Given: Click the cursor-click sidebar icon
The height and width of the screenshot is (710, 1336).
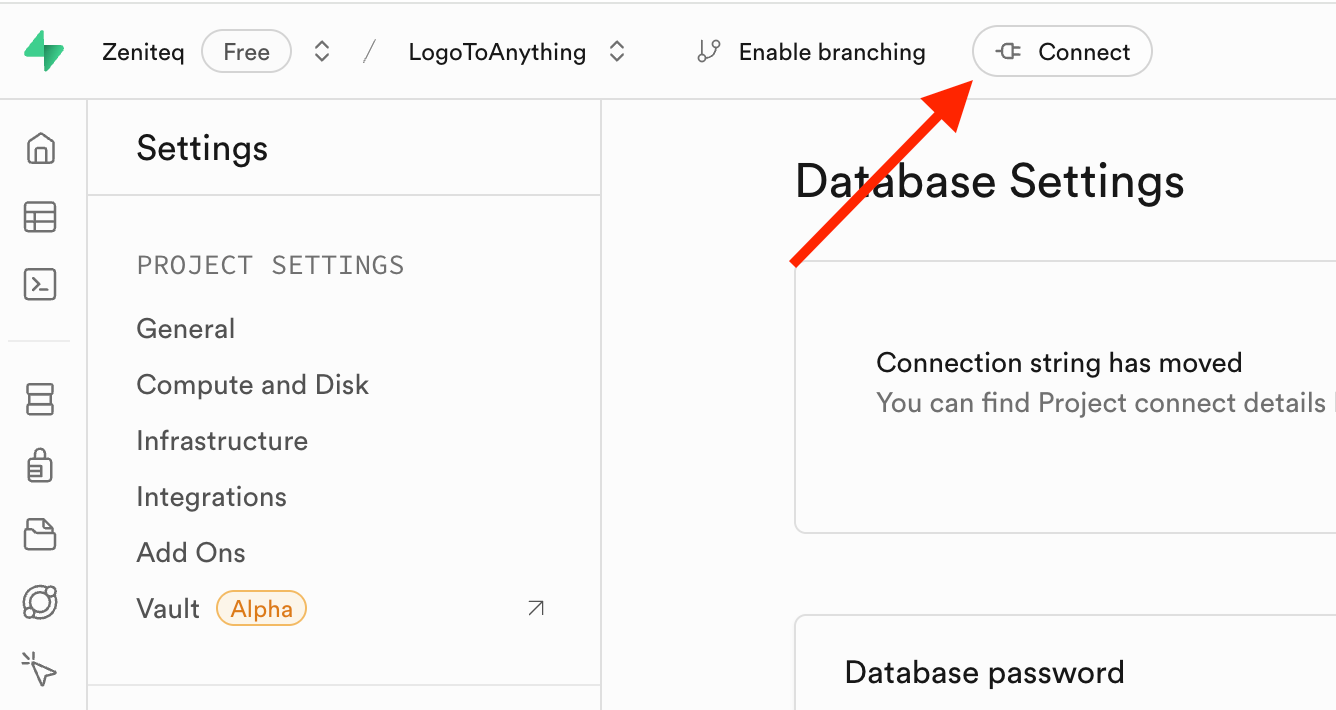Looking at the screenshot, I should [39, 670].
